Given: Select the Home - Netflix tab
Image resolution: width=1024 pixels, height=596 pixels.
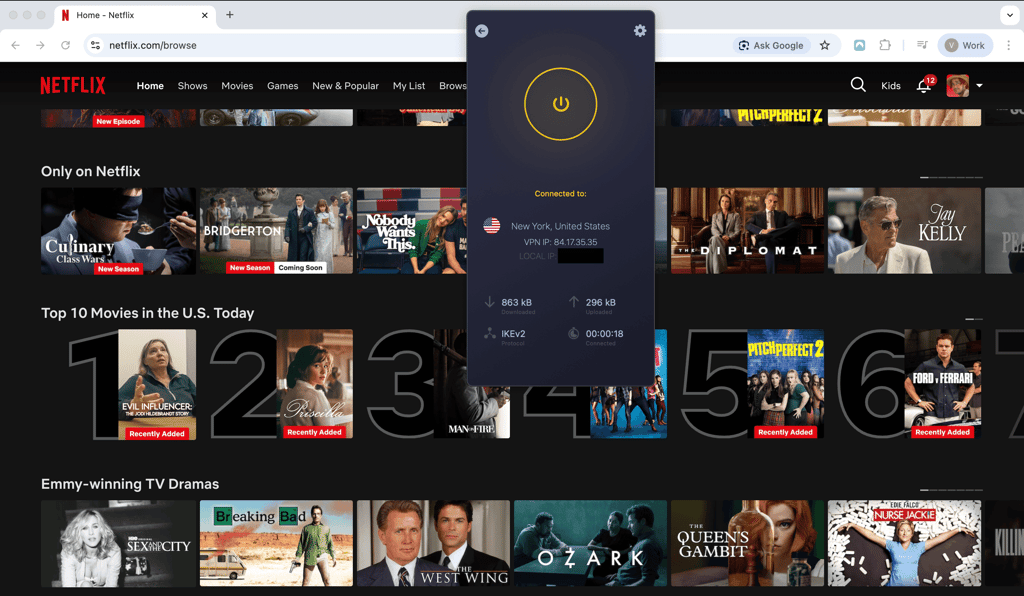Looking at the screenshot, I should [135, 15].
